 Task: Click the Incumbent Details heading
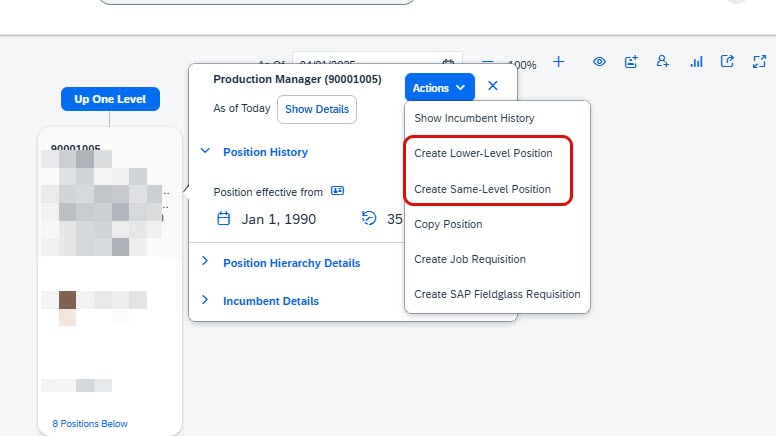(271, 301)
